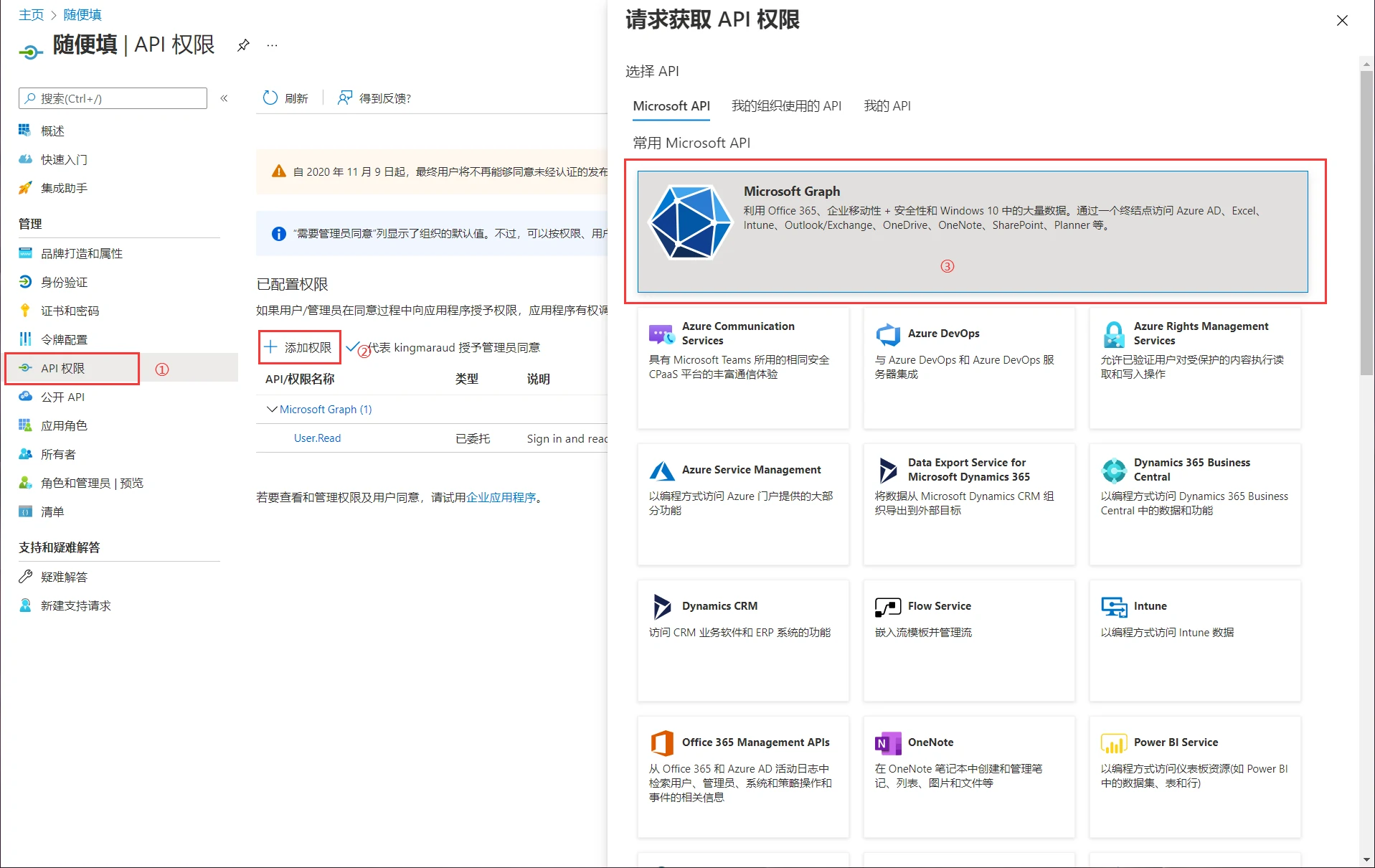This screenshot has width=1375, height=868.
Task: Collapse the left sidebar with double chevron
Action: click(224, 98)
